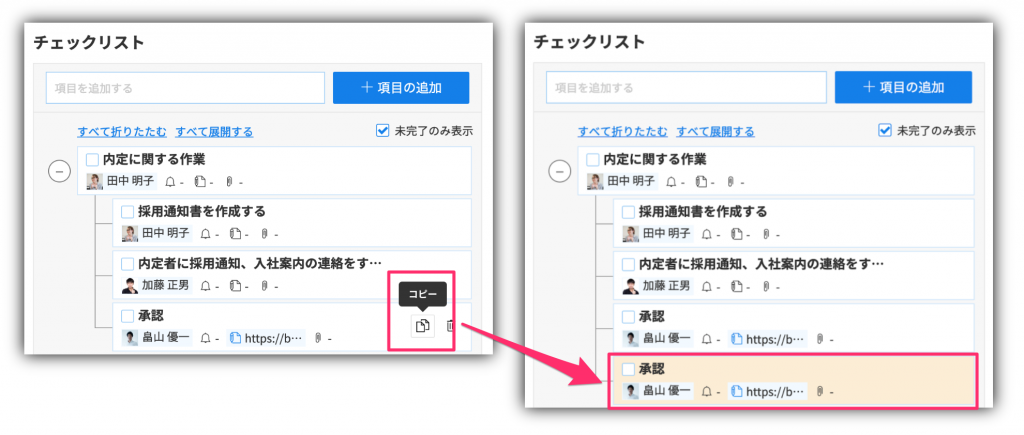This screenshot has width=1024, height=435.
Task: Open https://b… link in highlighted 承認 row
Action: [x=769, y=392]
